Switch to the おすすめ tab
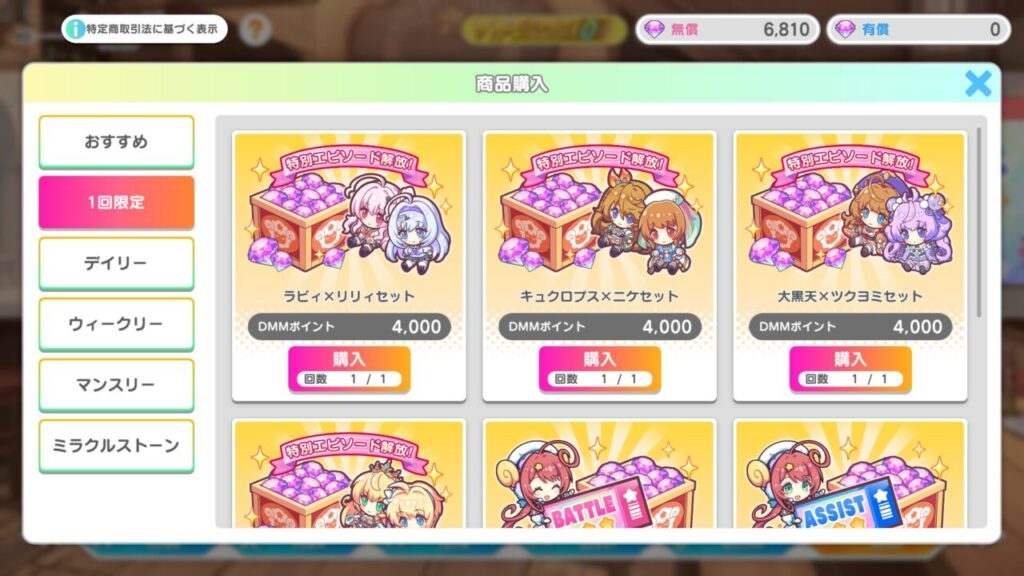Viewport: 1024px width, 576px height. [x=116, y=142]
